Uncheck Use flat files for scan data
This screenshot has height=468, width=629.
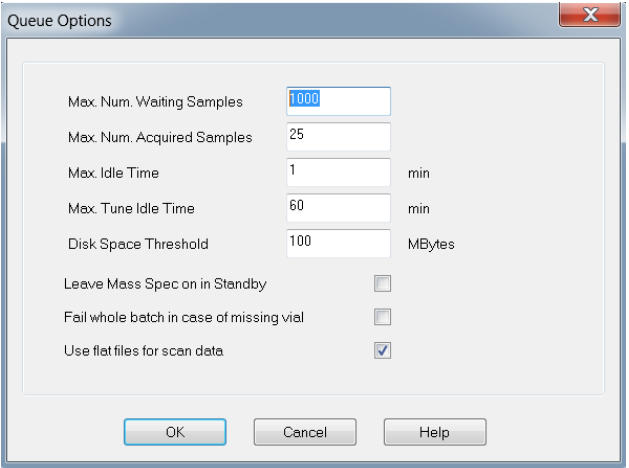382,351
